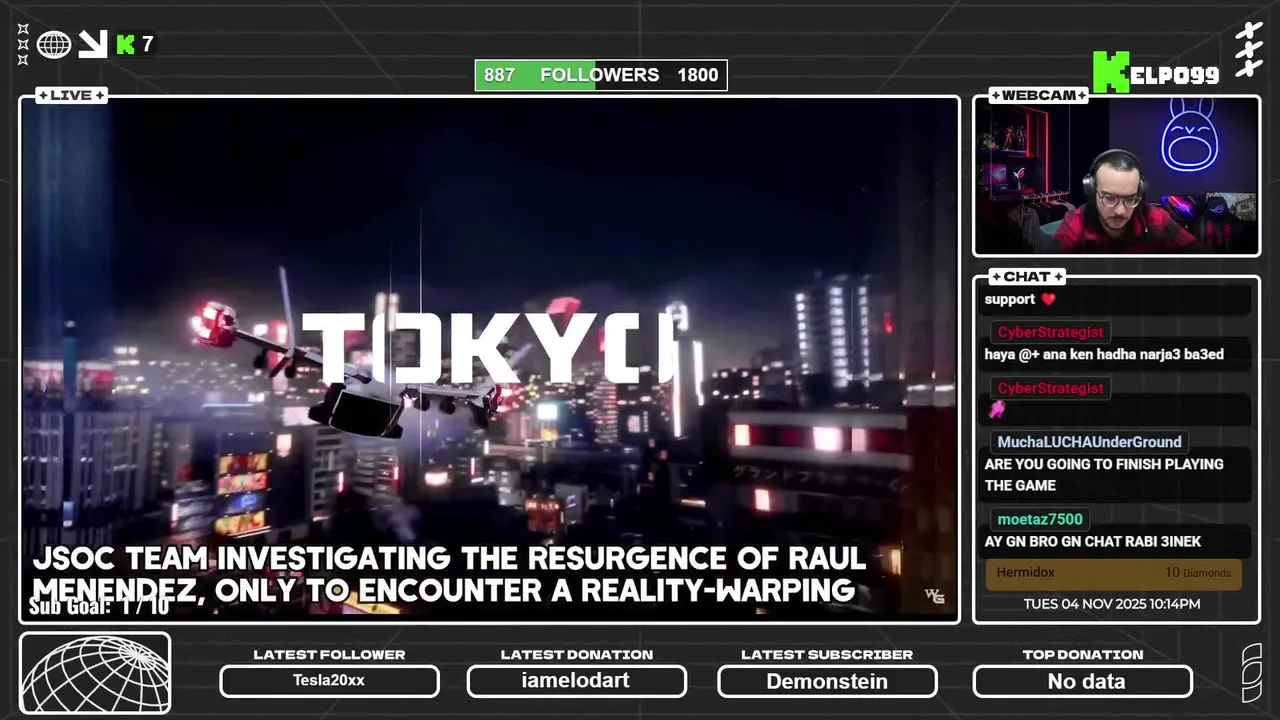Click the CHAT panel label

click(x=1027, y=276)
